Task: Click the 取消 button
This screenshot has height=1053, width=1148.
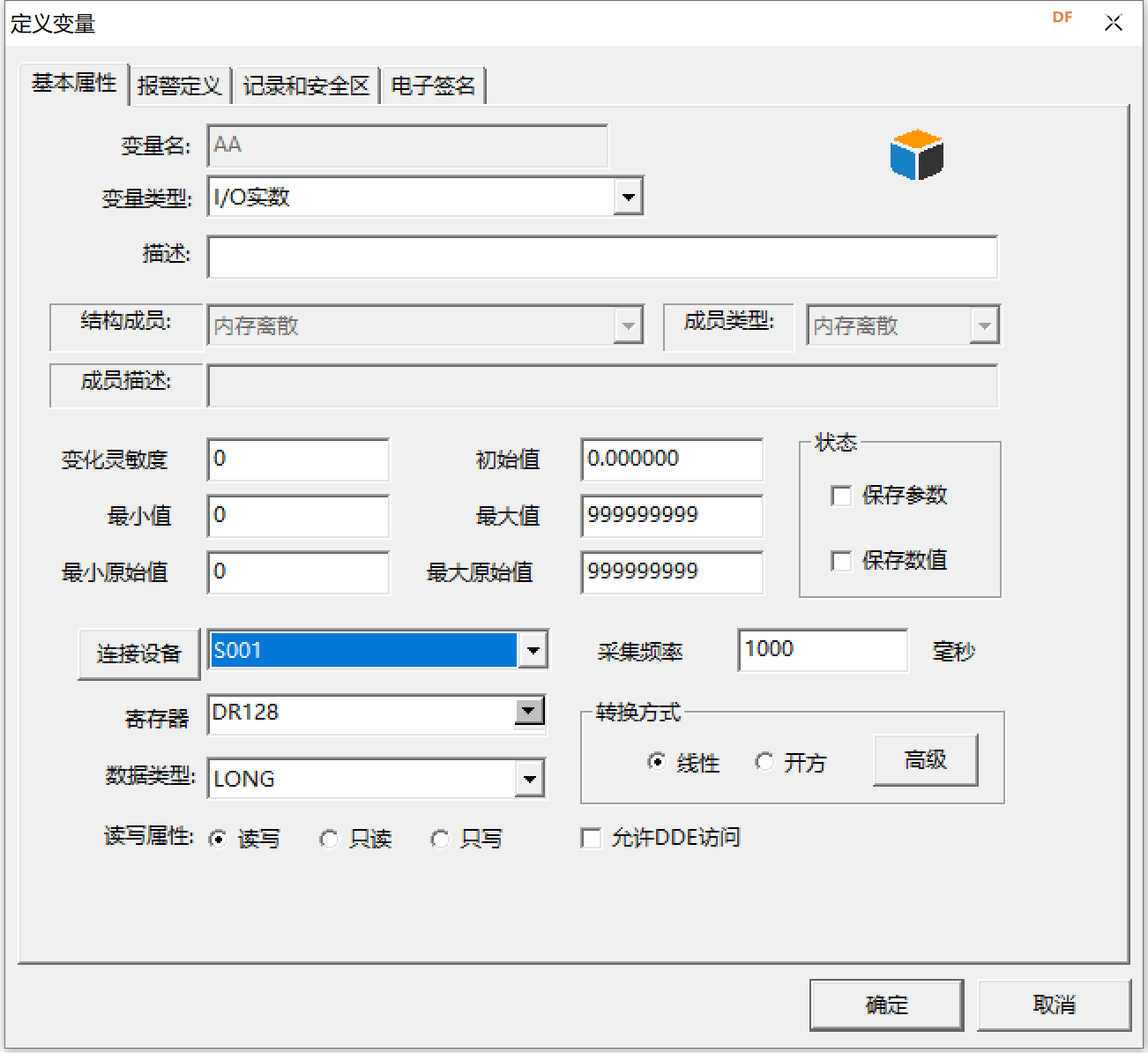Action: pos(1055,1004)
